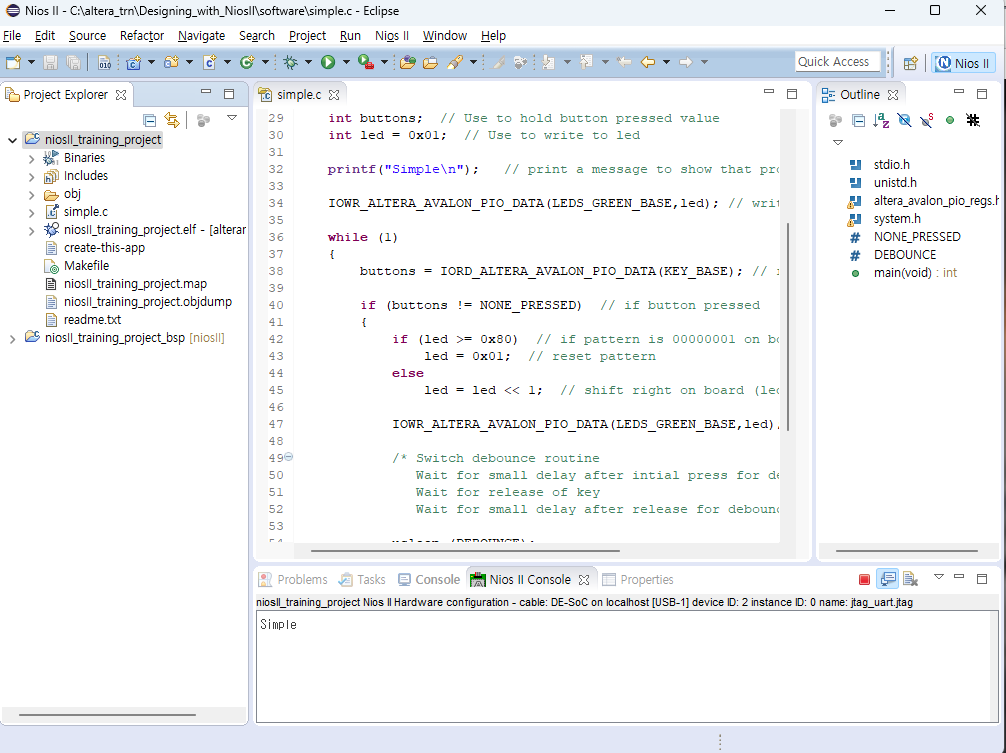Click the New C project icon
This screenshot has height=753, width=1006.
click(133, 62)
